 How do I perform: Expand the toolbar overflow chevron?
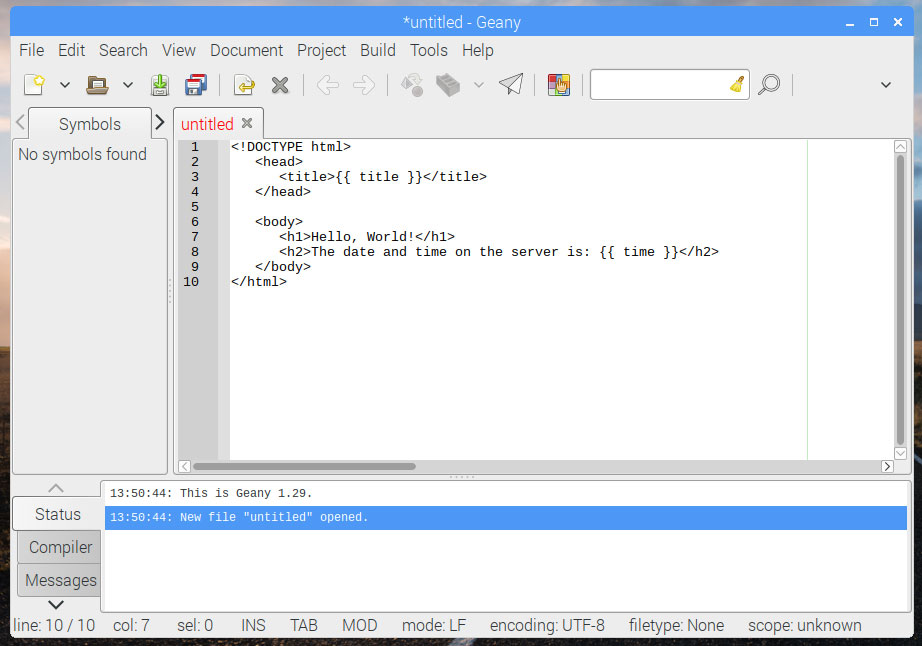pos(884,85)
